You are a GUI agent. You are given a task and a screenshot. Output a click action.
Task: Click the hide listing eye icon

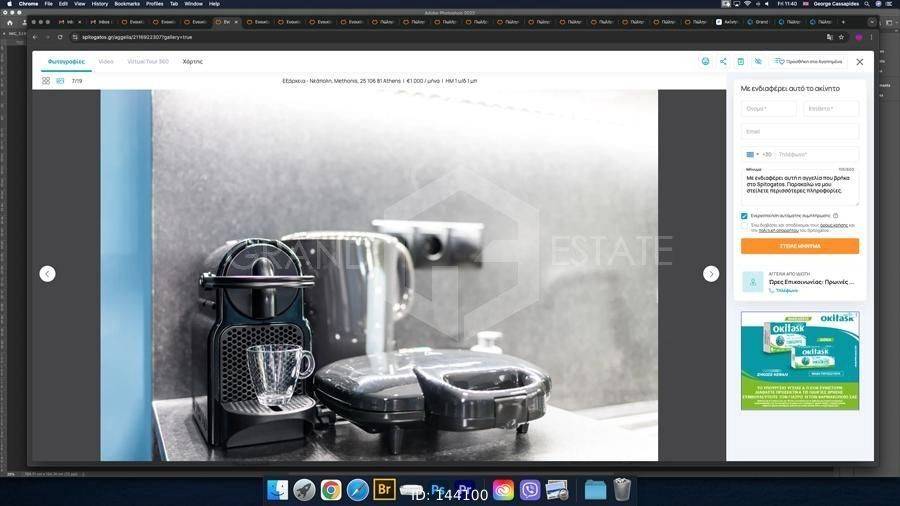coord(757,62)
